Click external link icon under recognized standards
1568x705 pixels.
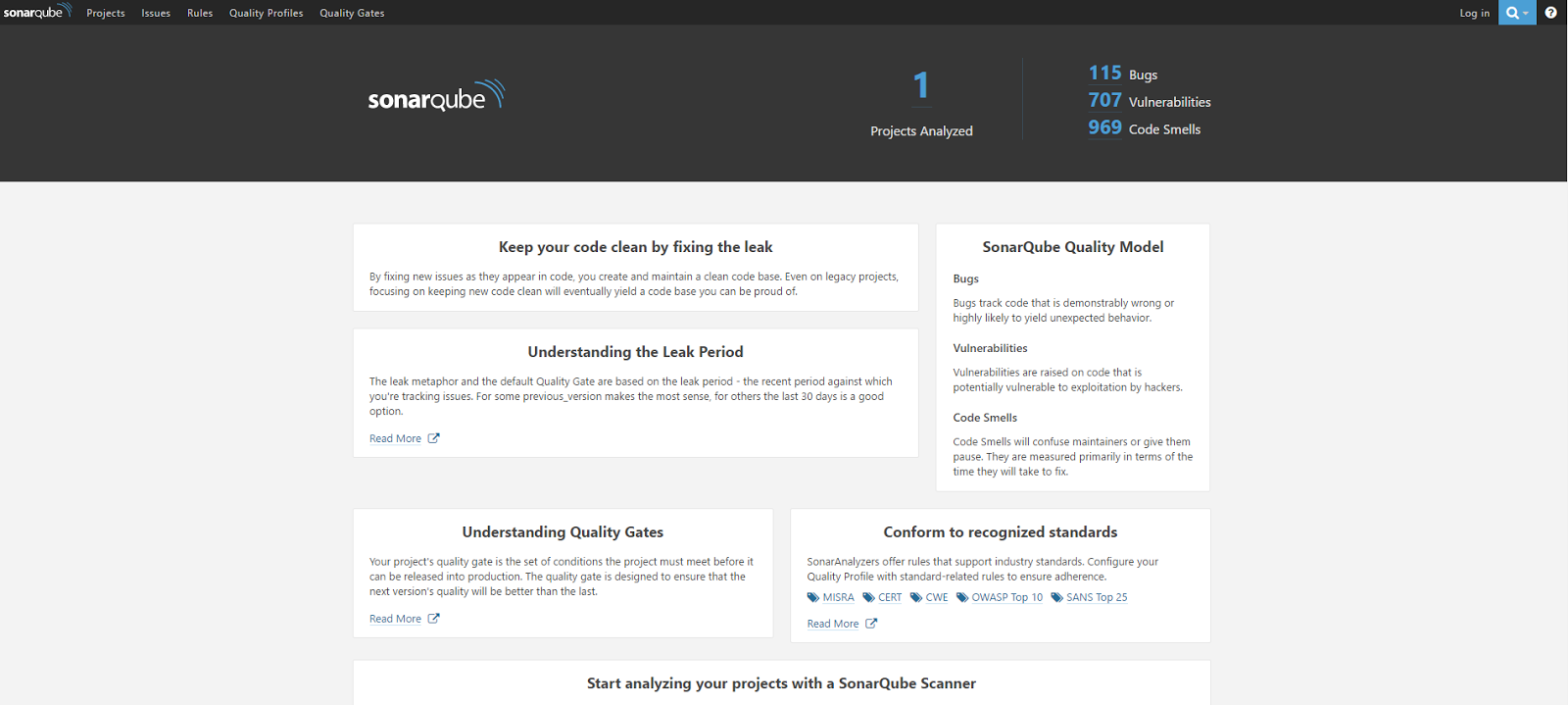[x=871, y=624]
